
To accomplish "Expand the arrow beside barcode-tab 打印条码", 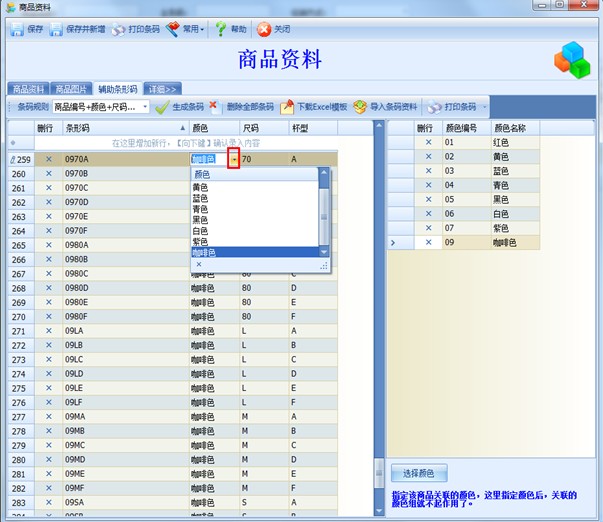I will pos(485,107).
